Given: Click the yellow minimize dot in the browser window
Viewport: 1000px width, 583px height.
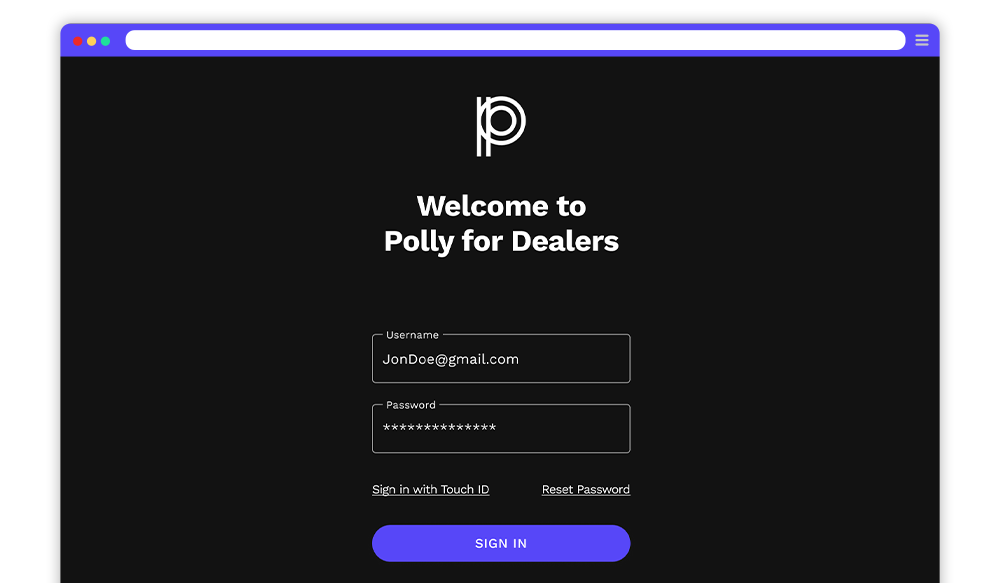Looking at the screenshot, I should click(x=92, y=41).
